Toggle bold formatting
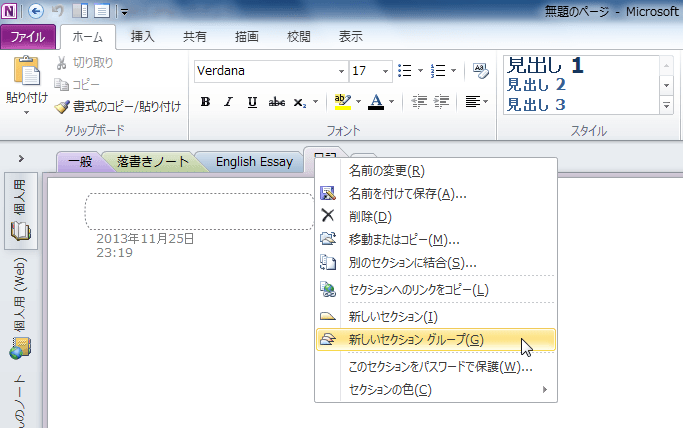The image size is (683, 428). (205, 102)
